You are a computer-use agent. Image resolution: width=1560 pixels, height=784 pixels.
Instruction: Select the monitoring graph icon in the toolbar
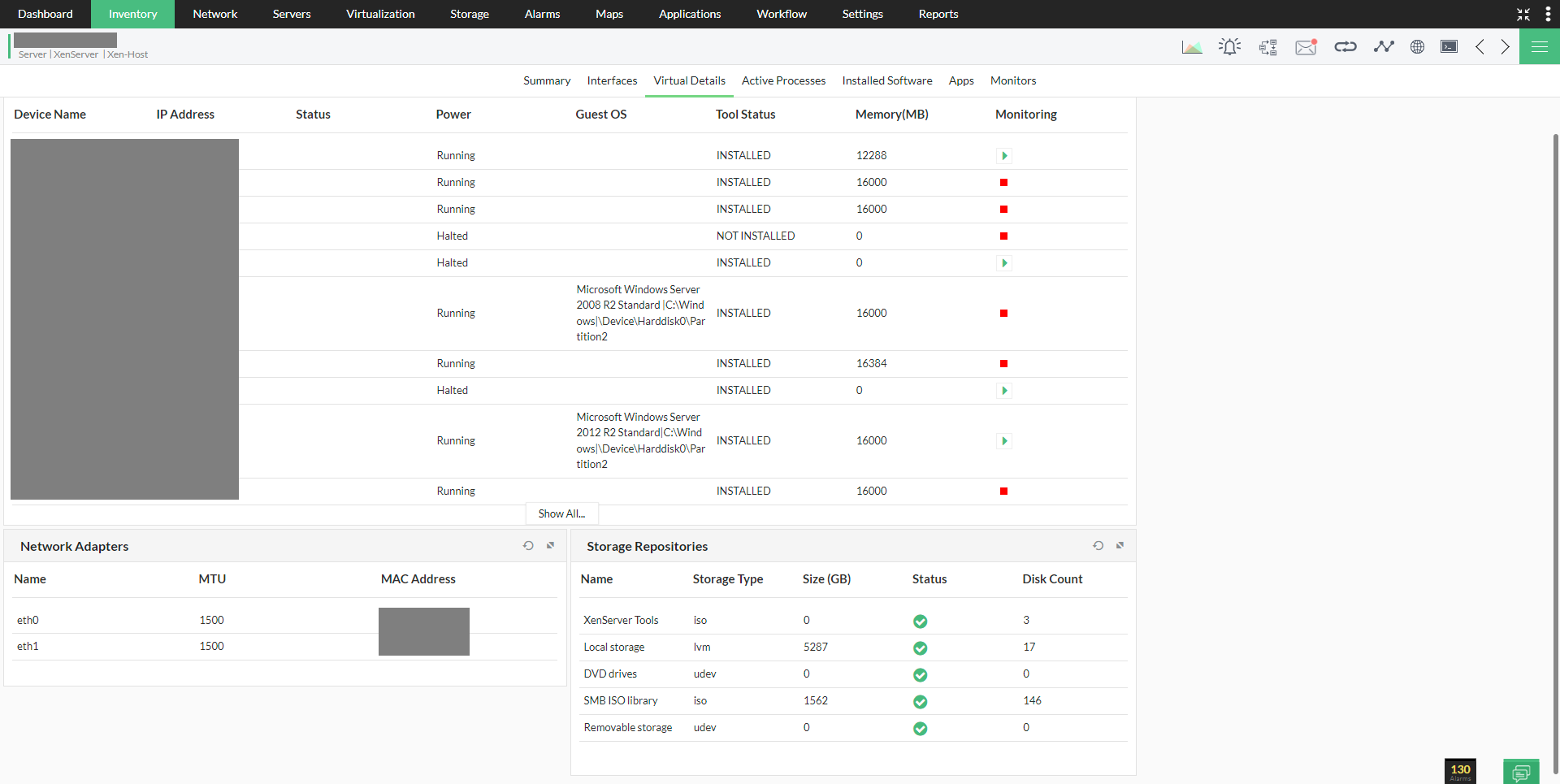point(1384,46)
